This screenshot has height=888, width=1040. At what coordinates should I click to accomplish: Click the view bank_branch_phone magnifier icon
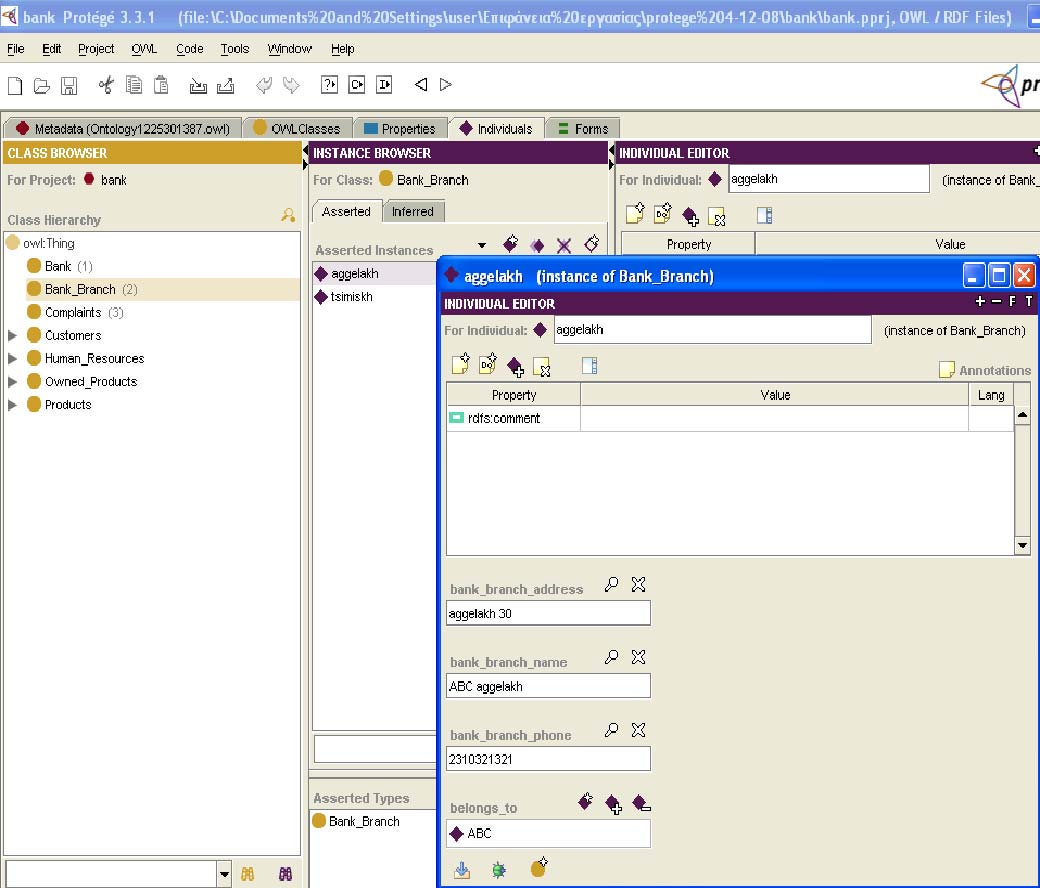pos(611,730)
